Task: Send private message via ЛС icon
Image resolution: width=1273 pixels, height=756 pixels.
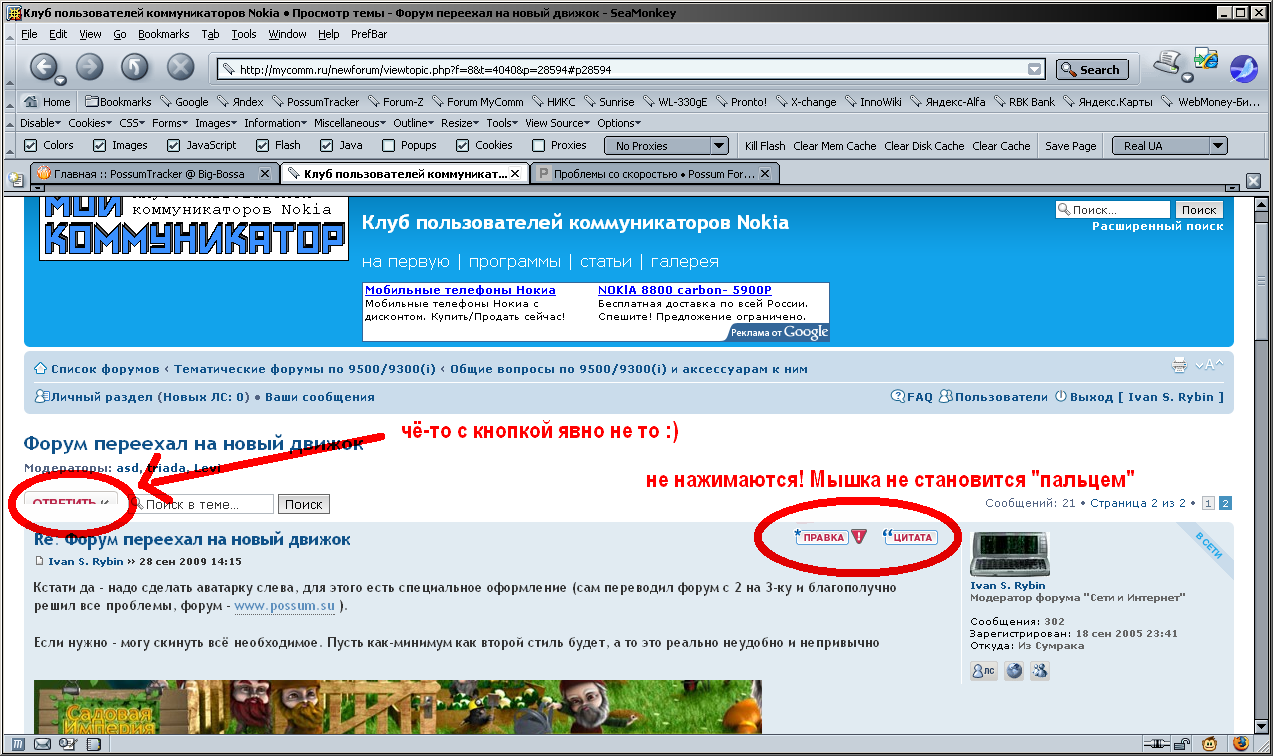Action: point(983,671)
